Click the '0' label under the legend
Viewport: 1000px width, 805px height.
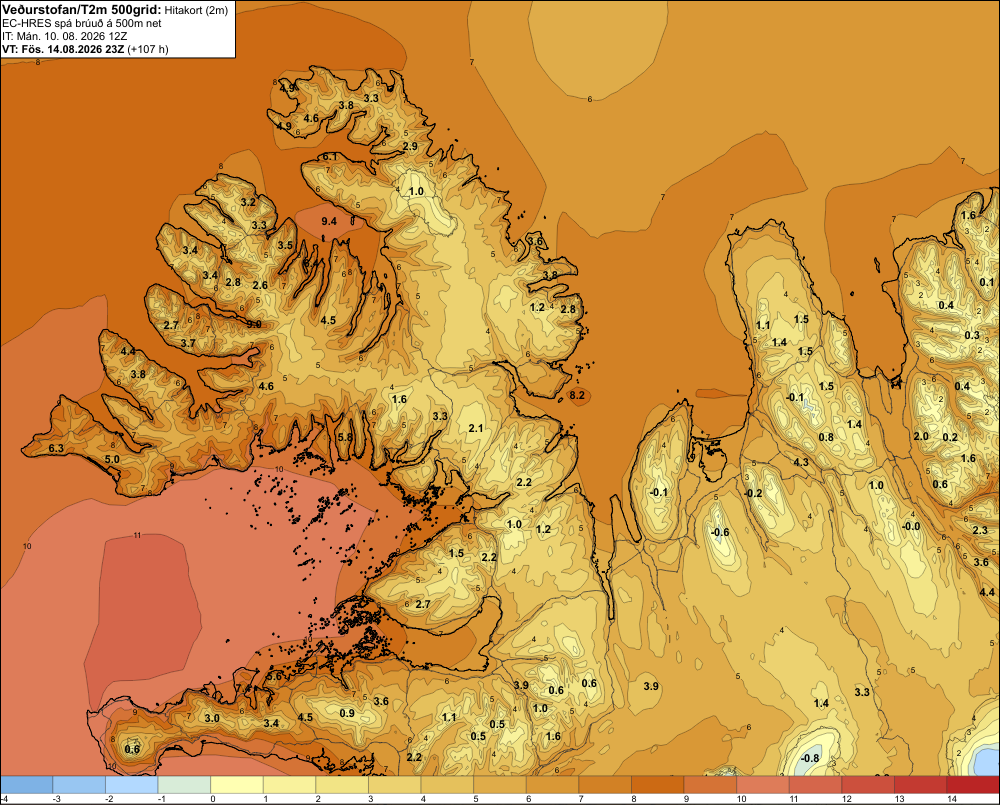pos(213,799)
